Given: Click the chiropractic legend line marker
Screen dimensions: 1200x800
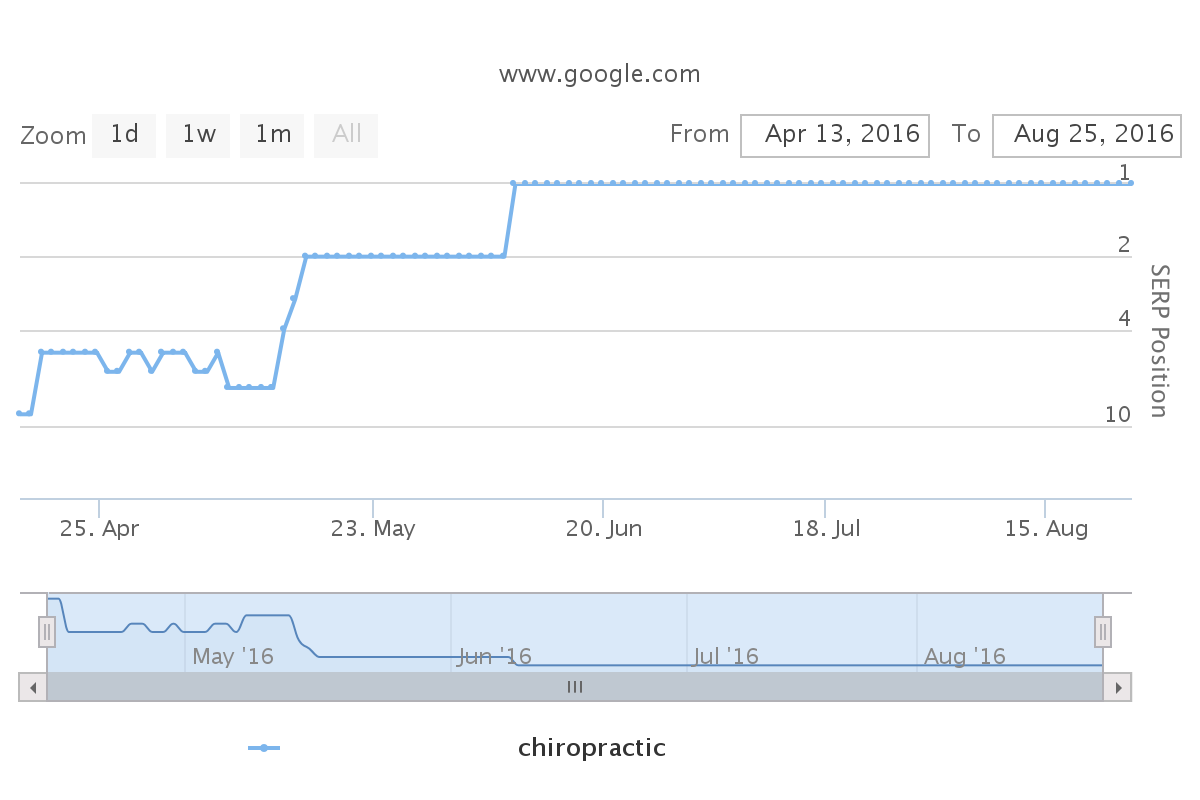Looking at the screenshot, I should click(x=264, y=748).
